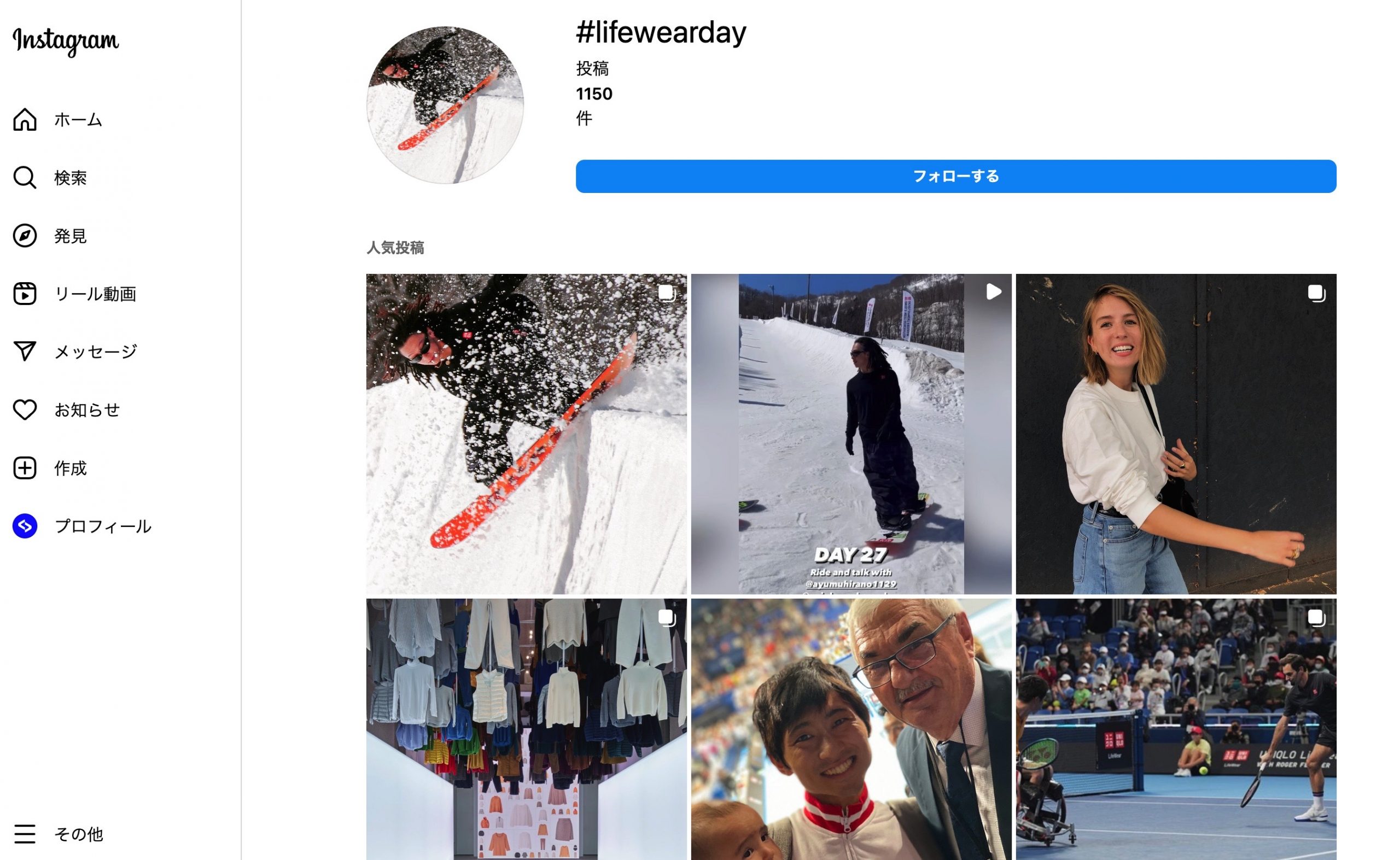This screenshot has width=1400, height=860.
Task: Open the snowboarder snow spray post
Action: 526,434
